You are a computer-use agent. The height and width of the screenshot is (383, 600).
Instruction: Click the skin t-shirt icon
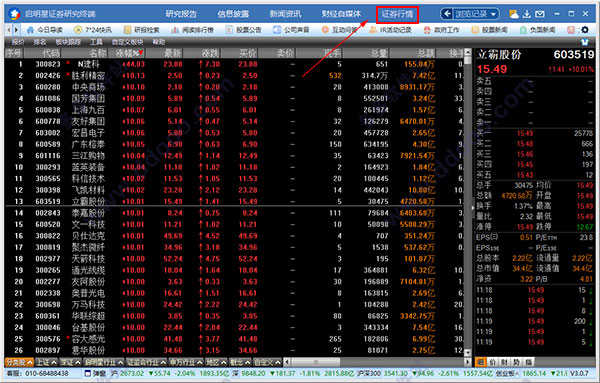pos(585,42)
